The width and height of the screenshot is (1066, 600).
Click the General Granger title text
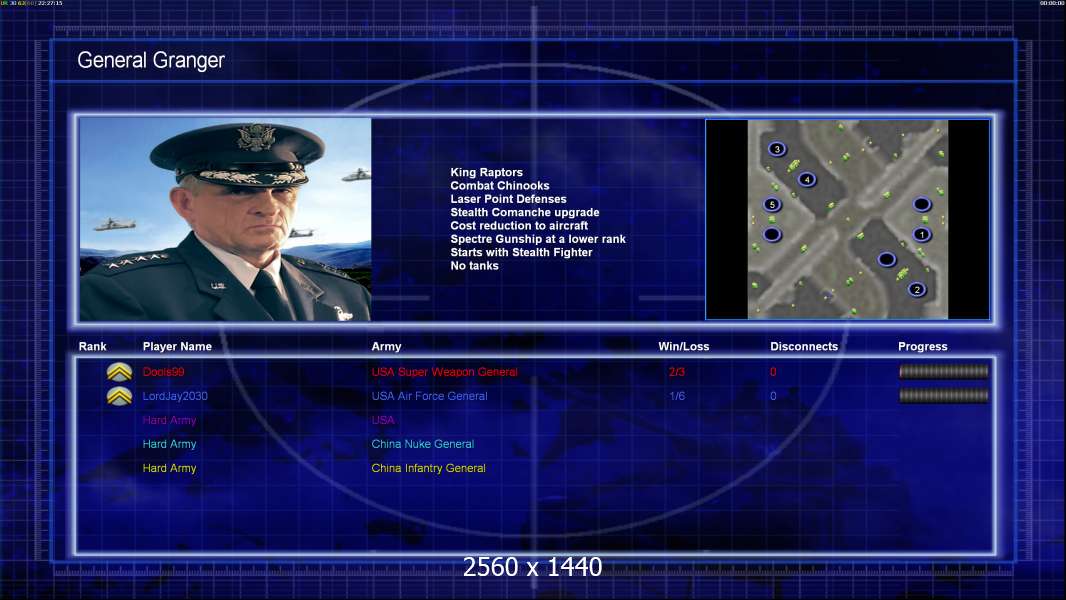pyautogui.click(x=151, y=60)
